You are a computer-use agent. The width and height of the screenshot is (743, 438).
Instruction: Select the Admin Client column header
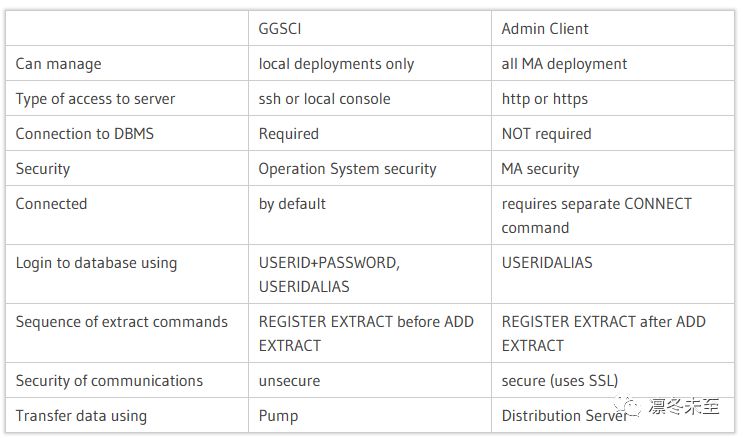point(545,29)
